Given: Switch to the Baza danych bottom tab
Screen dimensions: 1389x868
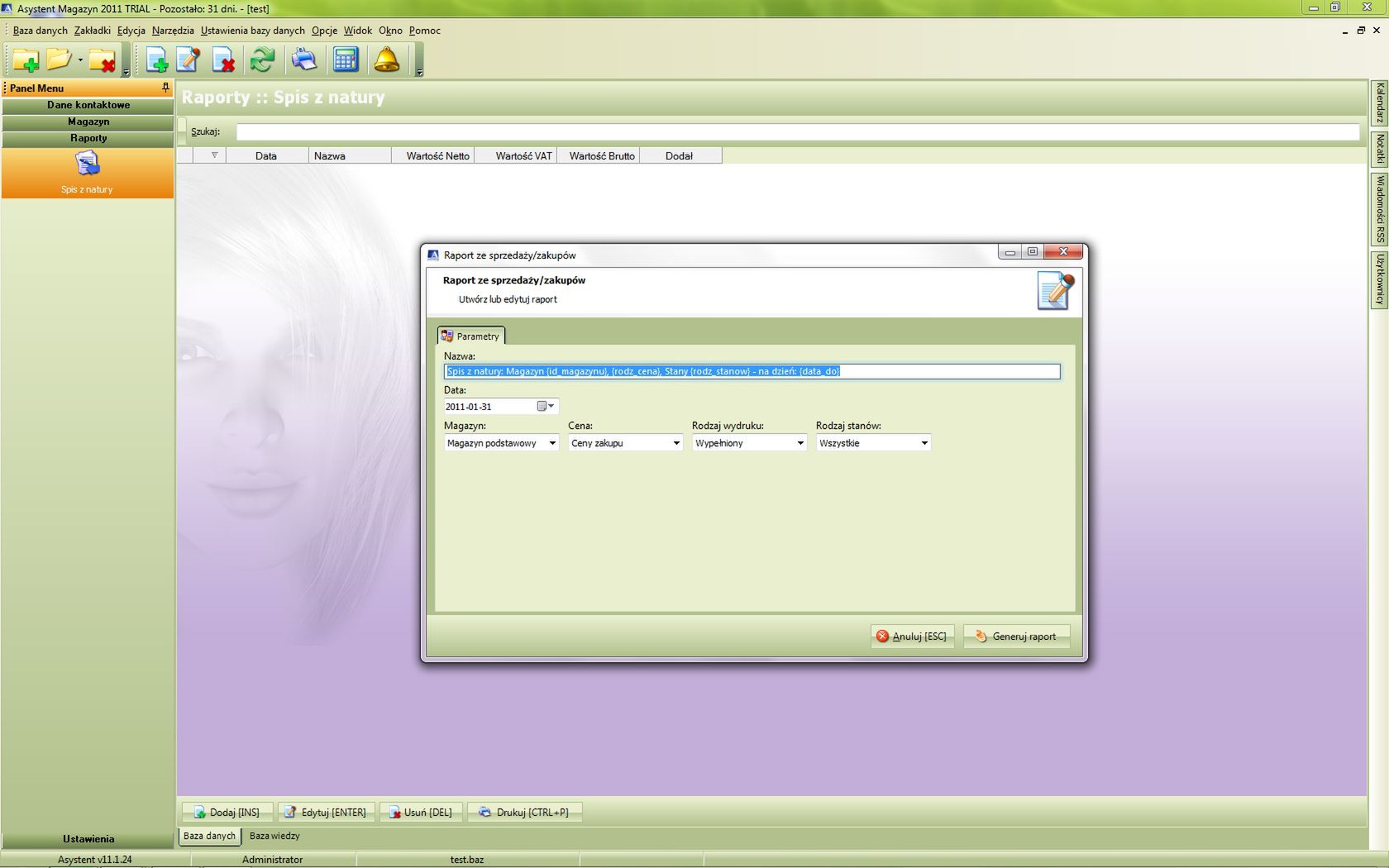Looking at the screenshot, I should coord(209,836).
